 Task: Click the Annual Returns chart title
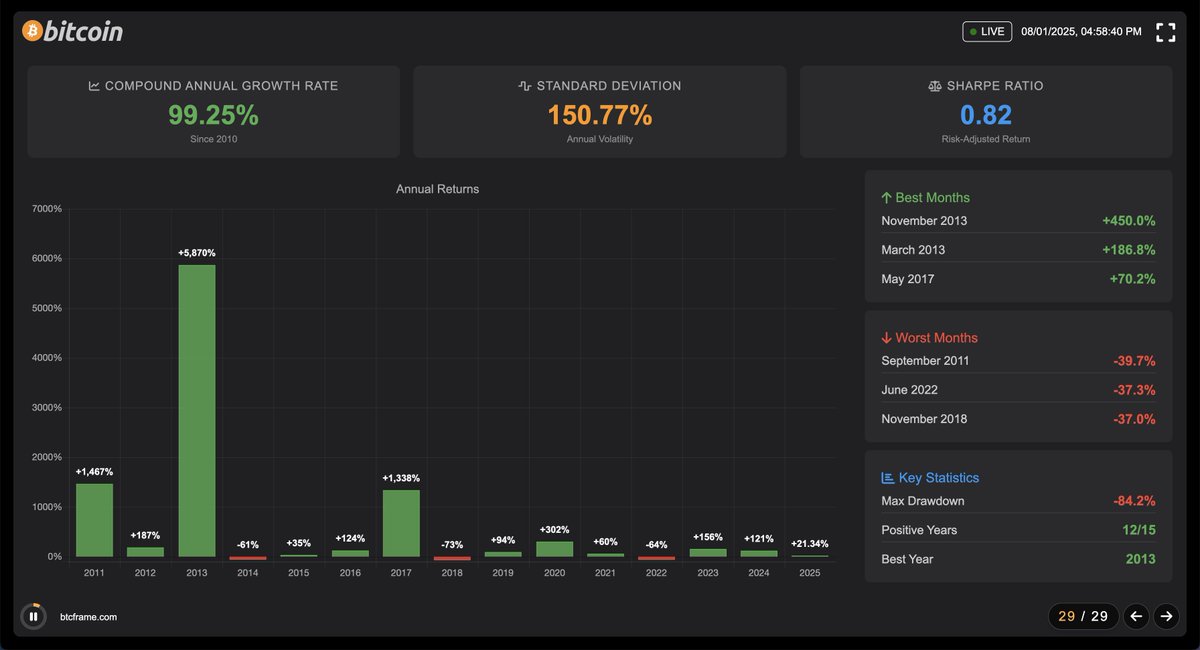(x=437, y=189)
